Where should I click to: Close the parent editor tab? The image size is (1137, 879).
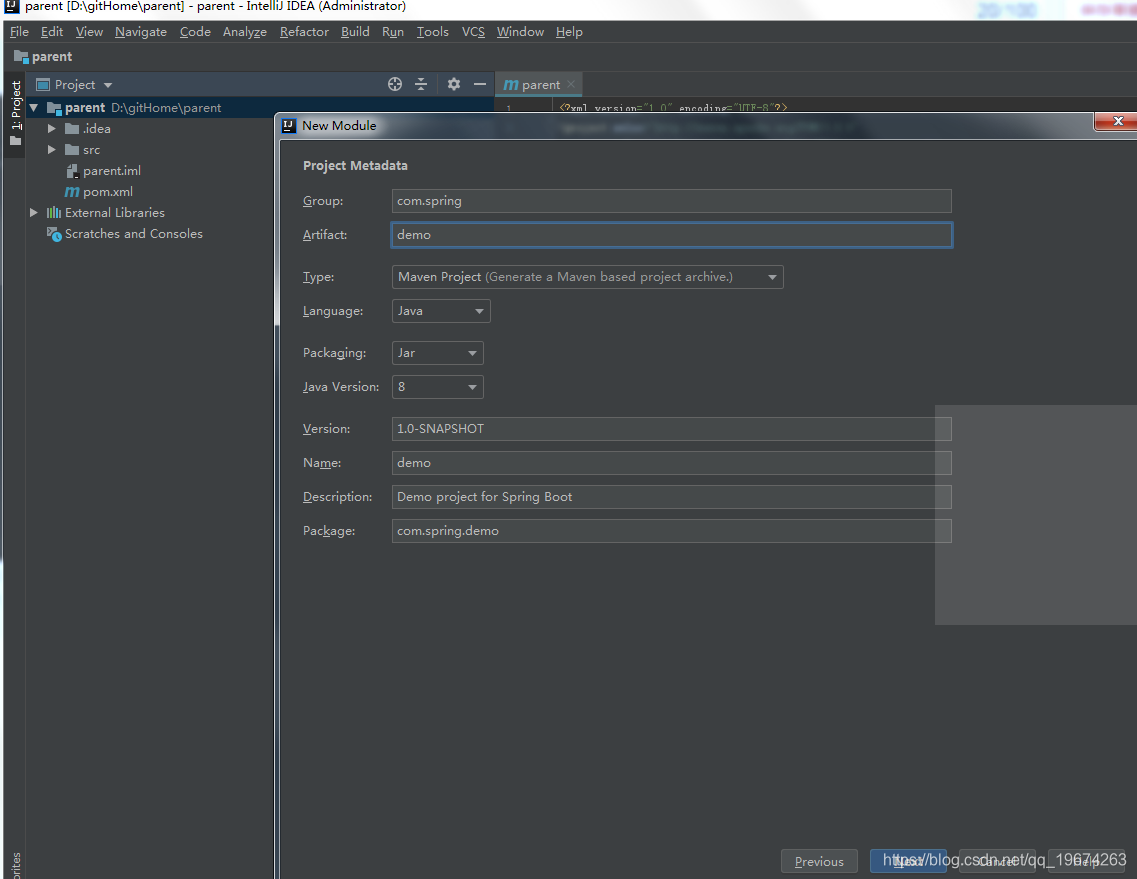(x=571, y=84)
